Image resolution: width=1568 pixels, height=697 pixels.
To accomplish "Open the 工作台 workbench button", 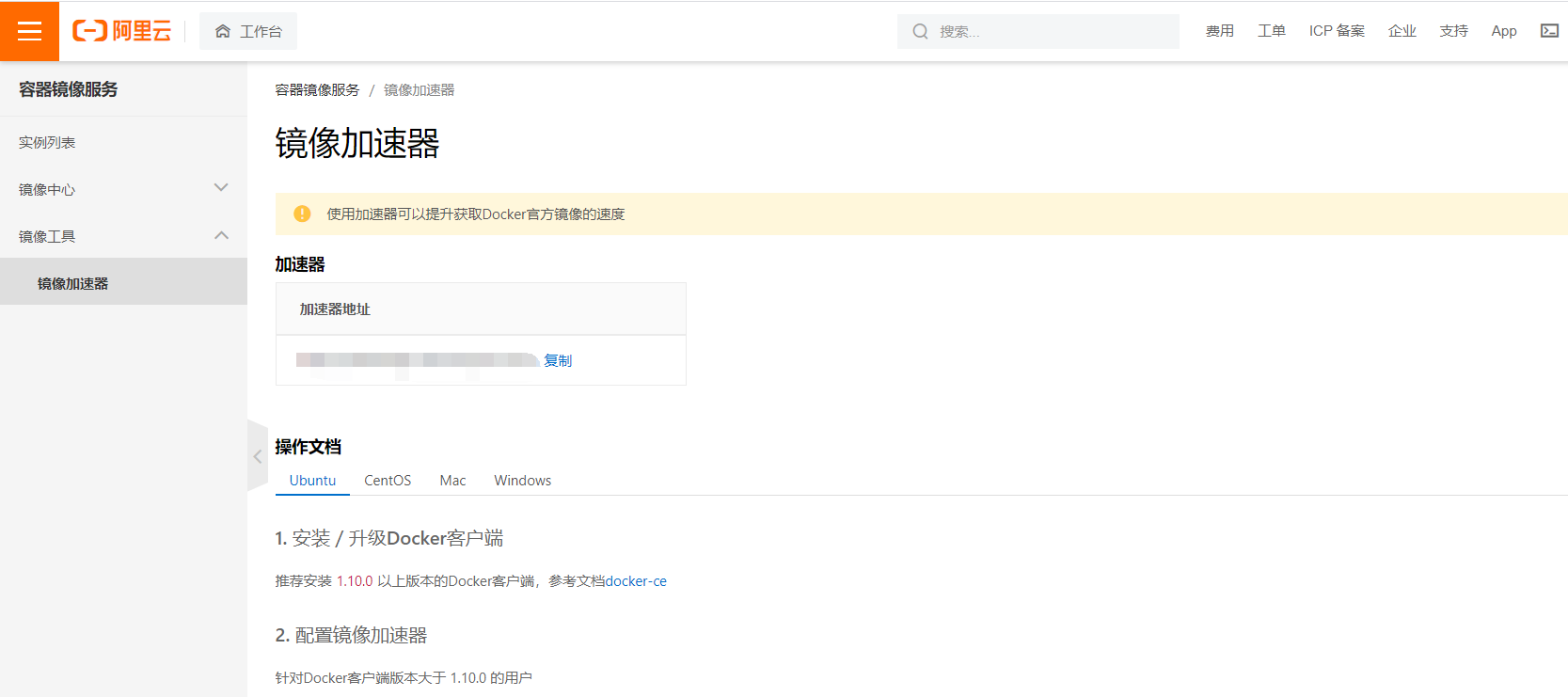I will tap(248, 31).
